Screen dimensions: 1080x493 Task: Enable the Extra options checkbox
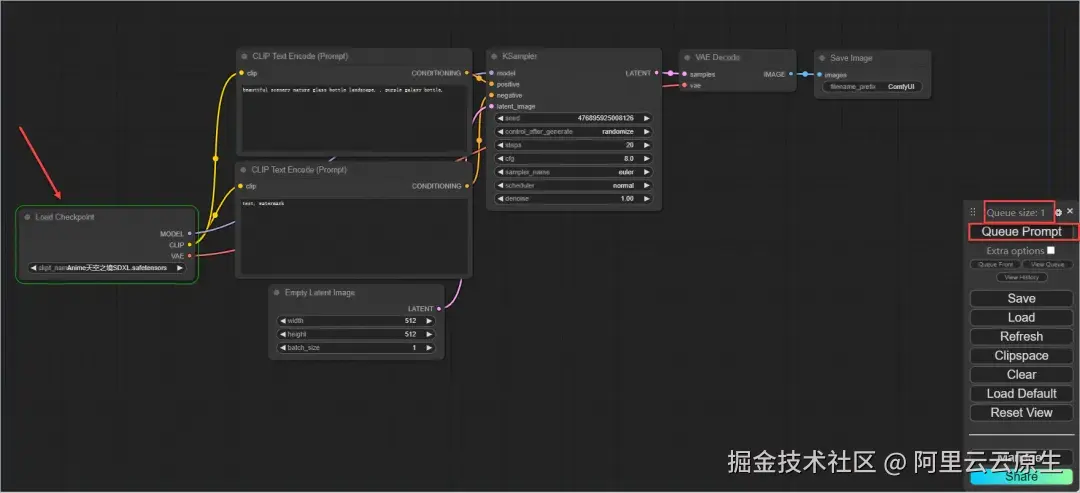pos(1050,251)
